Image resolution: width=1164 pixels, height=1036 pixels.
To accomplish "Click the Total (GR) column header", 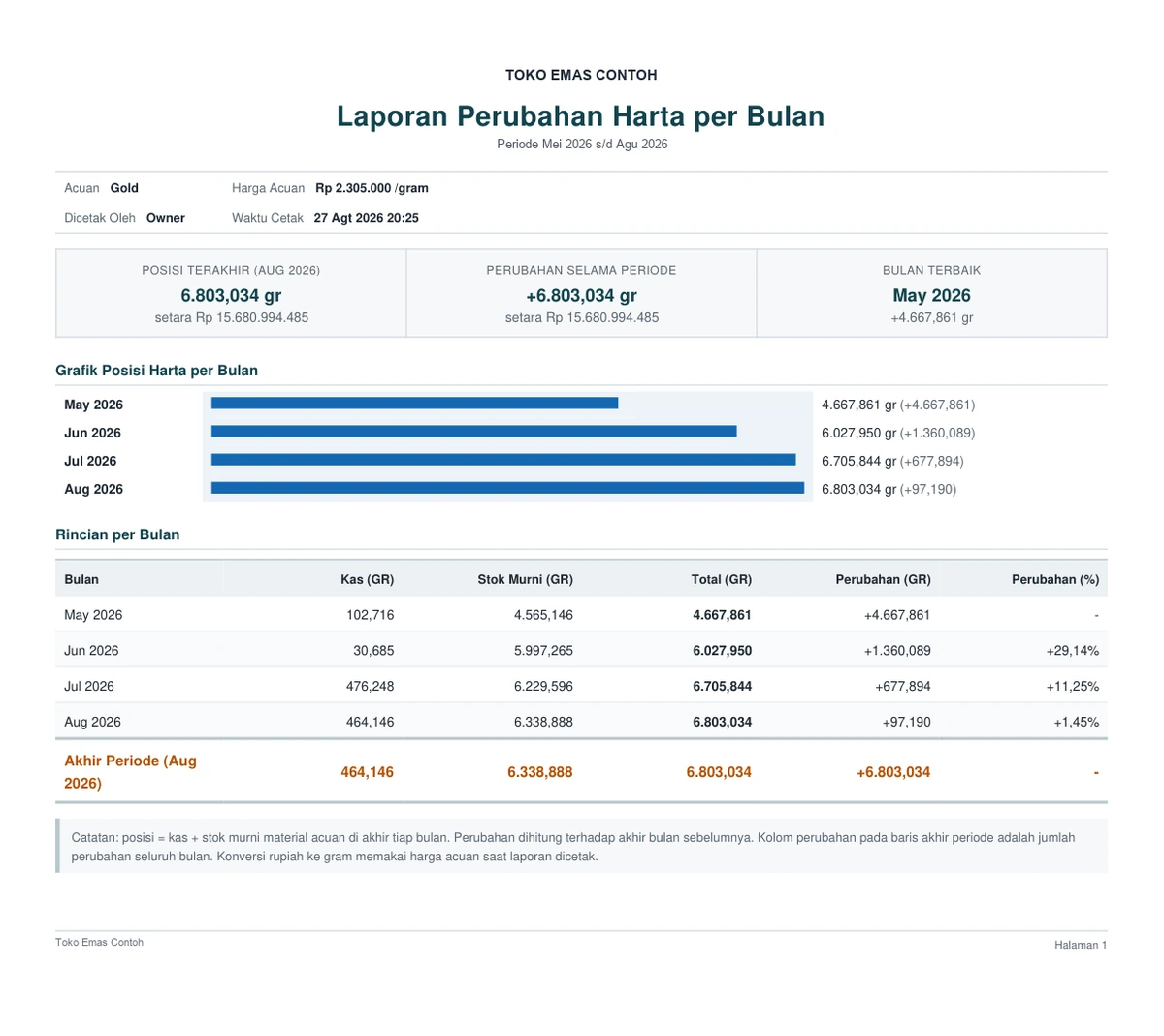I will click(722, 579).
